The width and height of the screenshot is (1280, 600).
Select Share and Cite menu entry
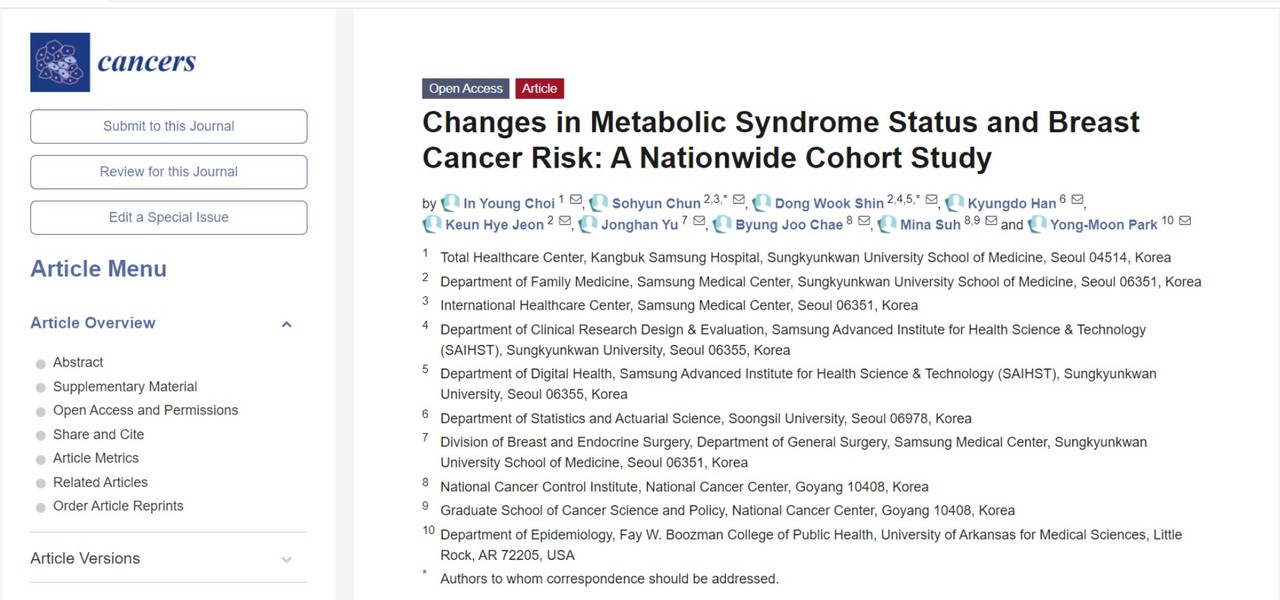pos(98,434)
